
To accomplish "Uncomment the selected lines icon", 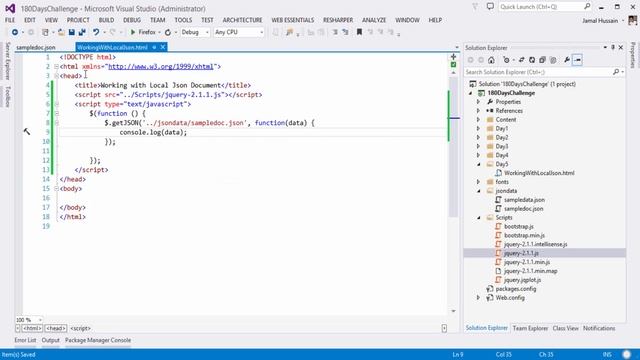I will click(x=345, y=32).
